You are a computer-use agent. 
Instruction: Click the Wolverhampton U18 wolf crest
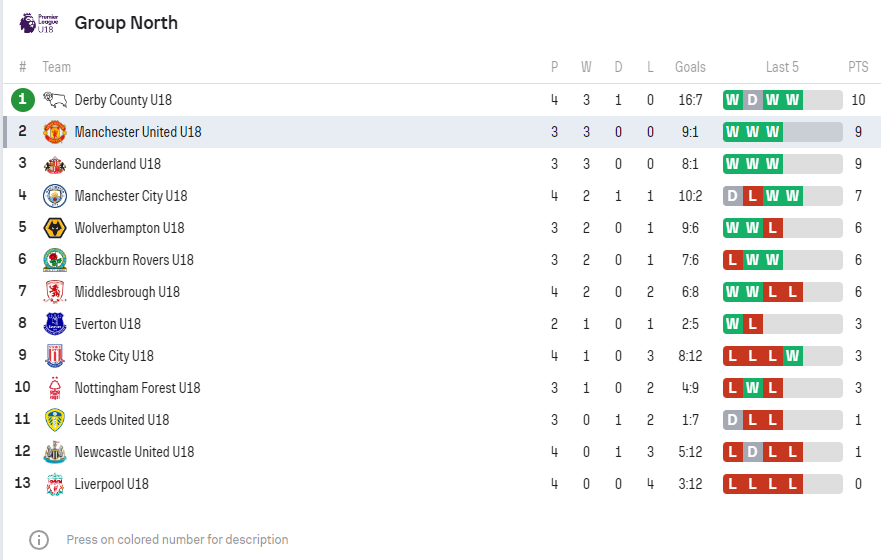point(55,228)
